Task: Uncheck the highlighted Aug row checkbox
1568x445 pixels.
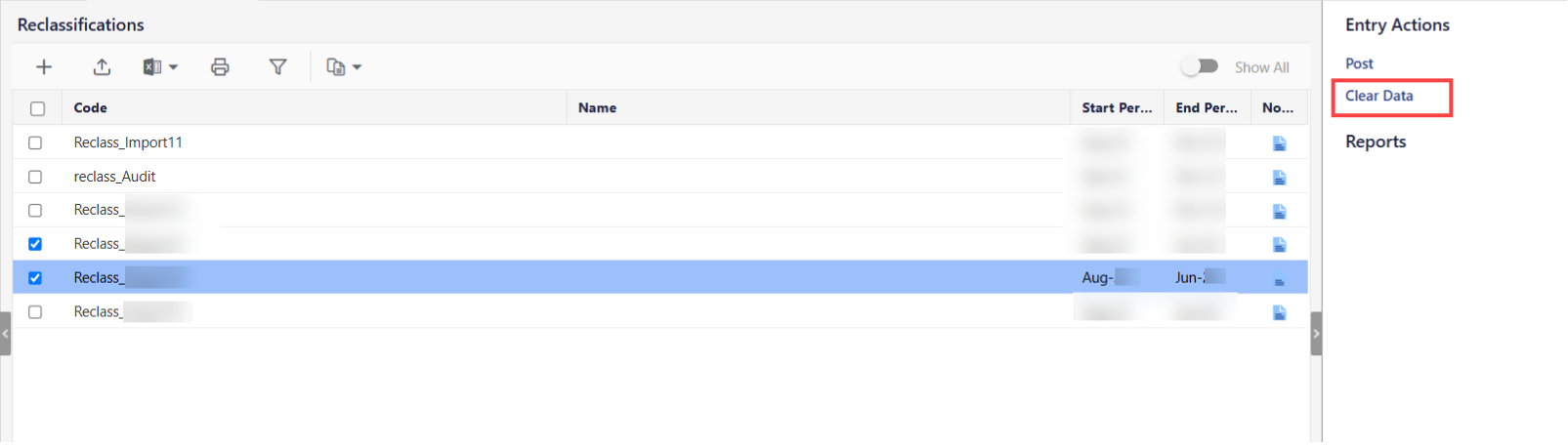Action: click(x=35, y=278)
